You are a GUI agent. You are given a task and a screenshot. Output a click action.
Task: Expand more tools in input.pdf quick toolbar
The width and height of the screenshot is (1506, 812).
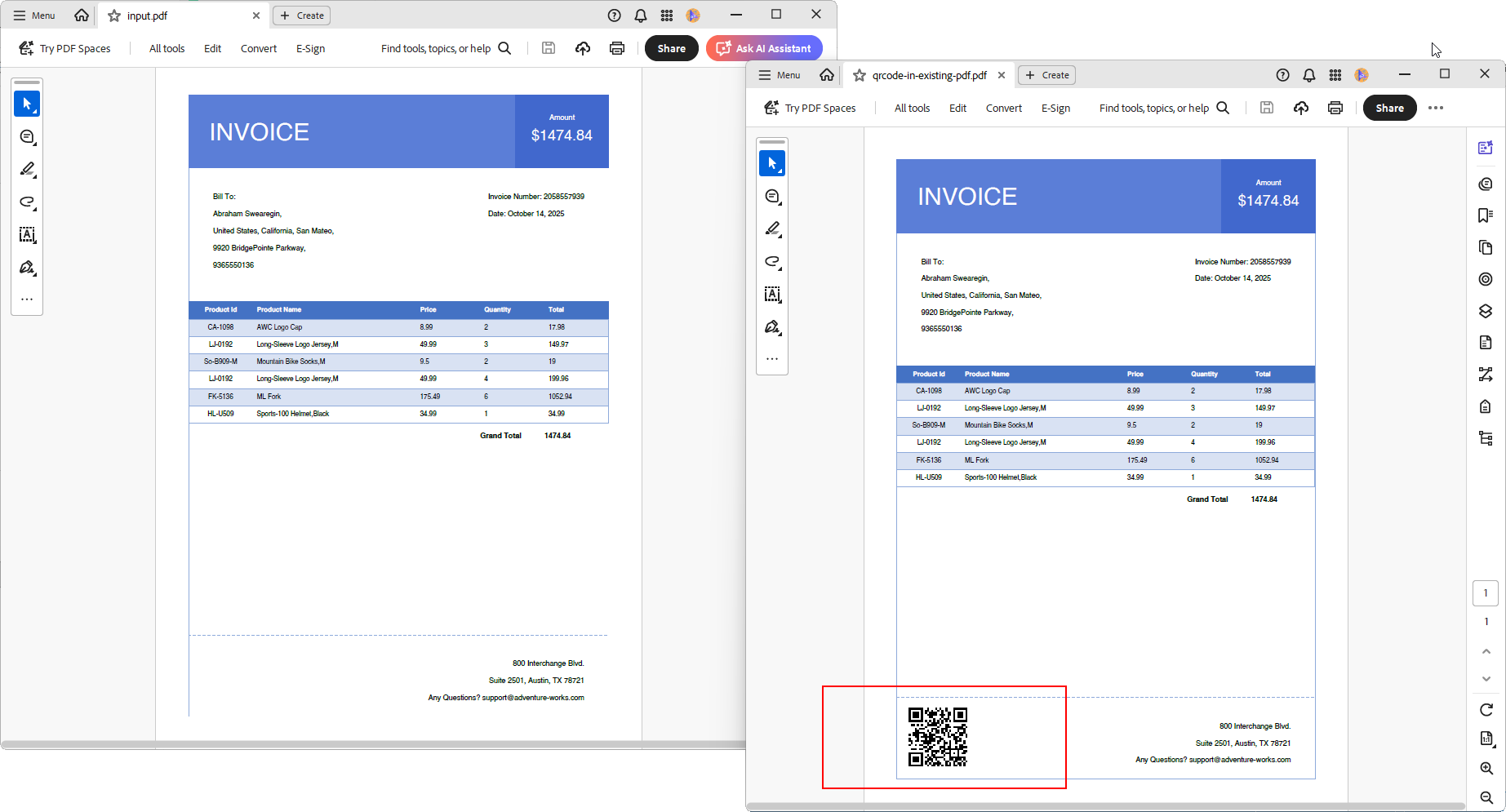point(27,300)
